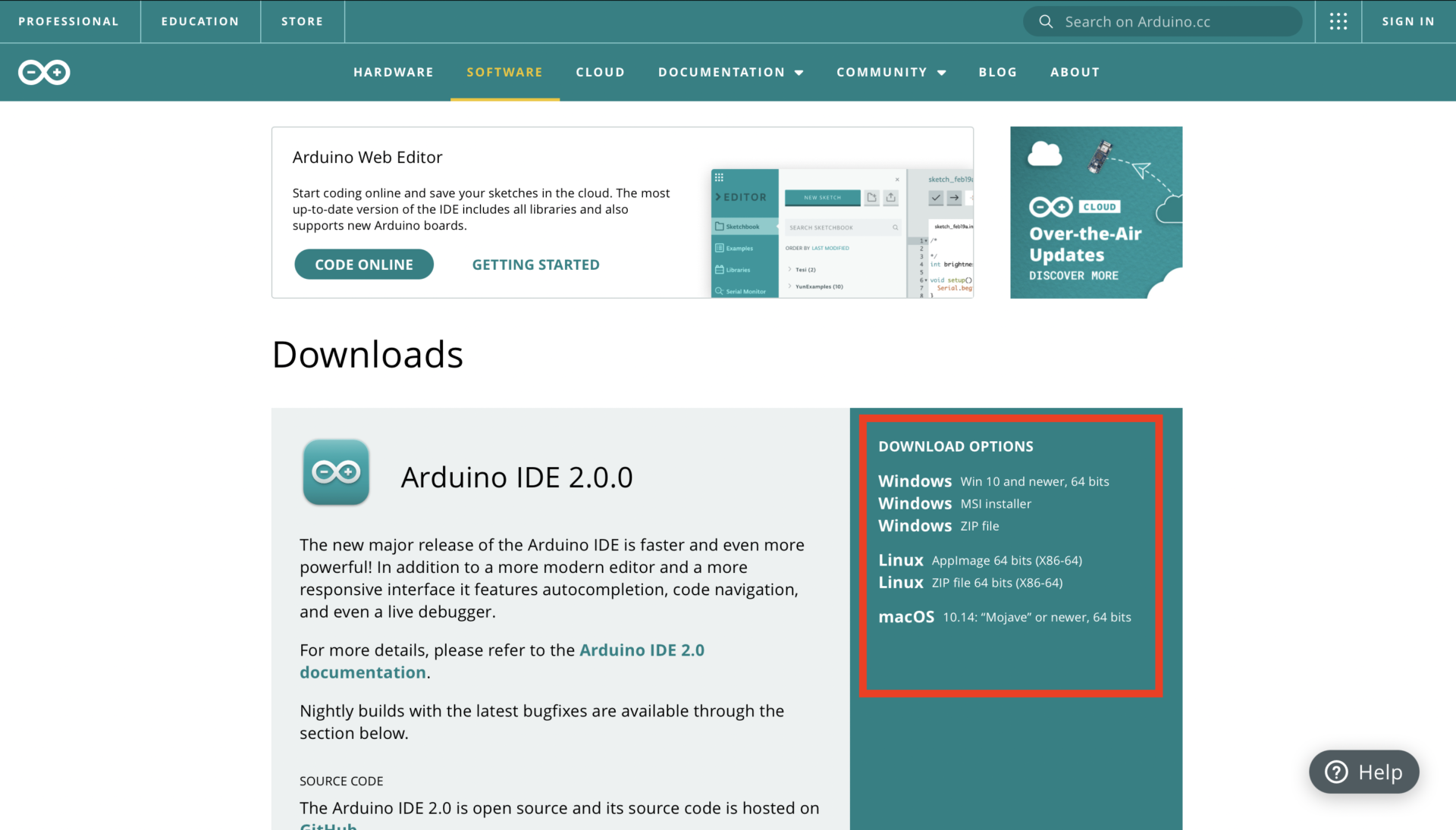Open the Over-the-Air Updates cloud banner

tap(1096, 212)
